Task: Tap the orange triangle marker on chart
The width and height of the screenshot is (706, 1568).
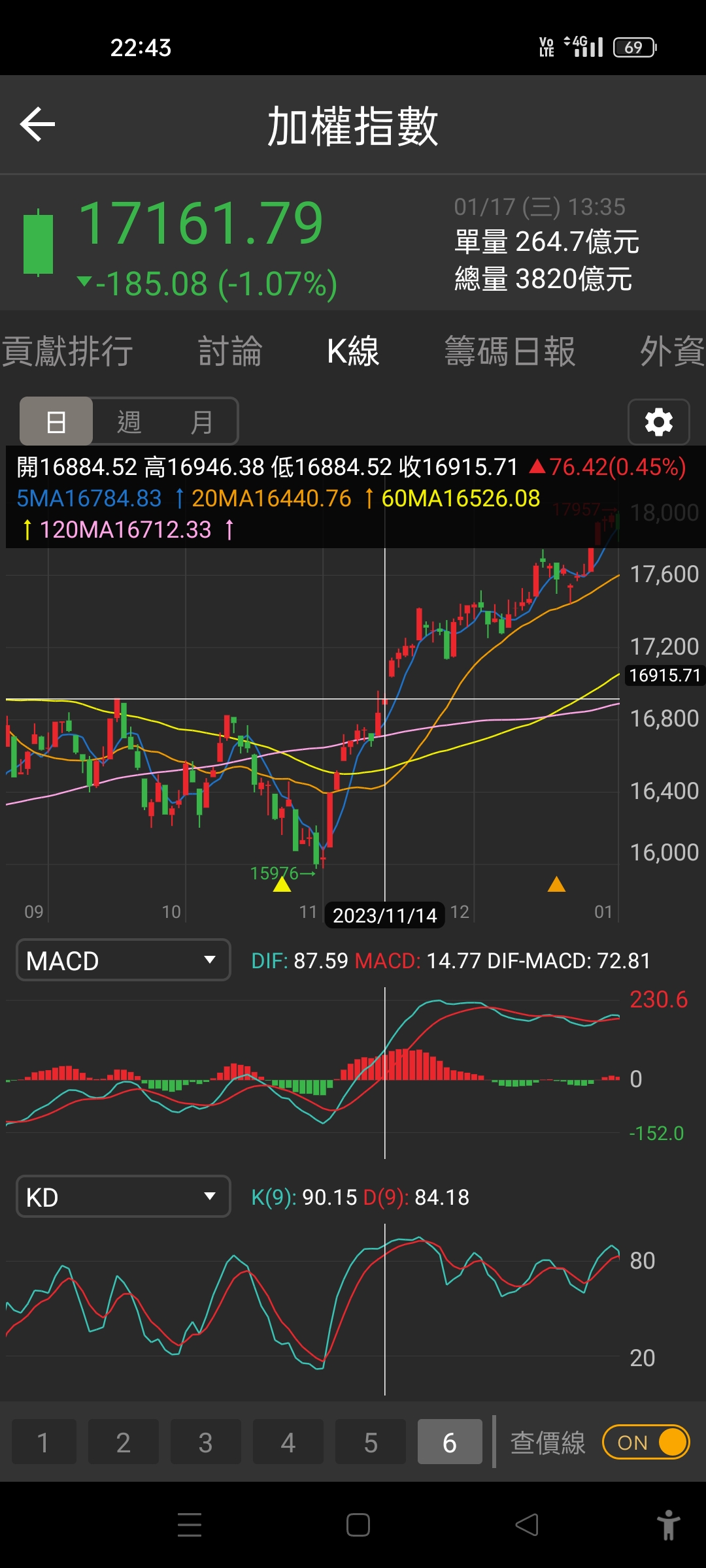Action: click(556, 884)
